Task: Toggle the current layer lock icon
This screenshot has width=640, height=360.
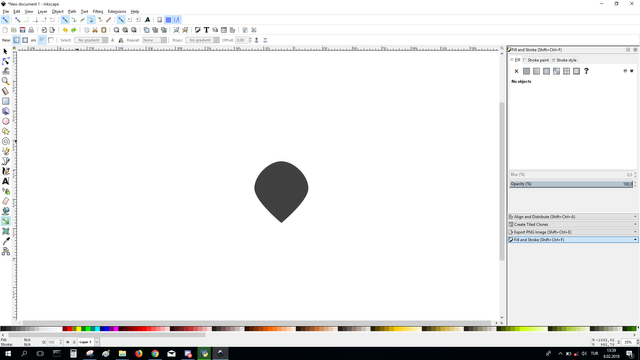Action: click(x=74, y=342)
